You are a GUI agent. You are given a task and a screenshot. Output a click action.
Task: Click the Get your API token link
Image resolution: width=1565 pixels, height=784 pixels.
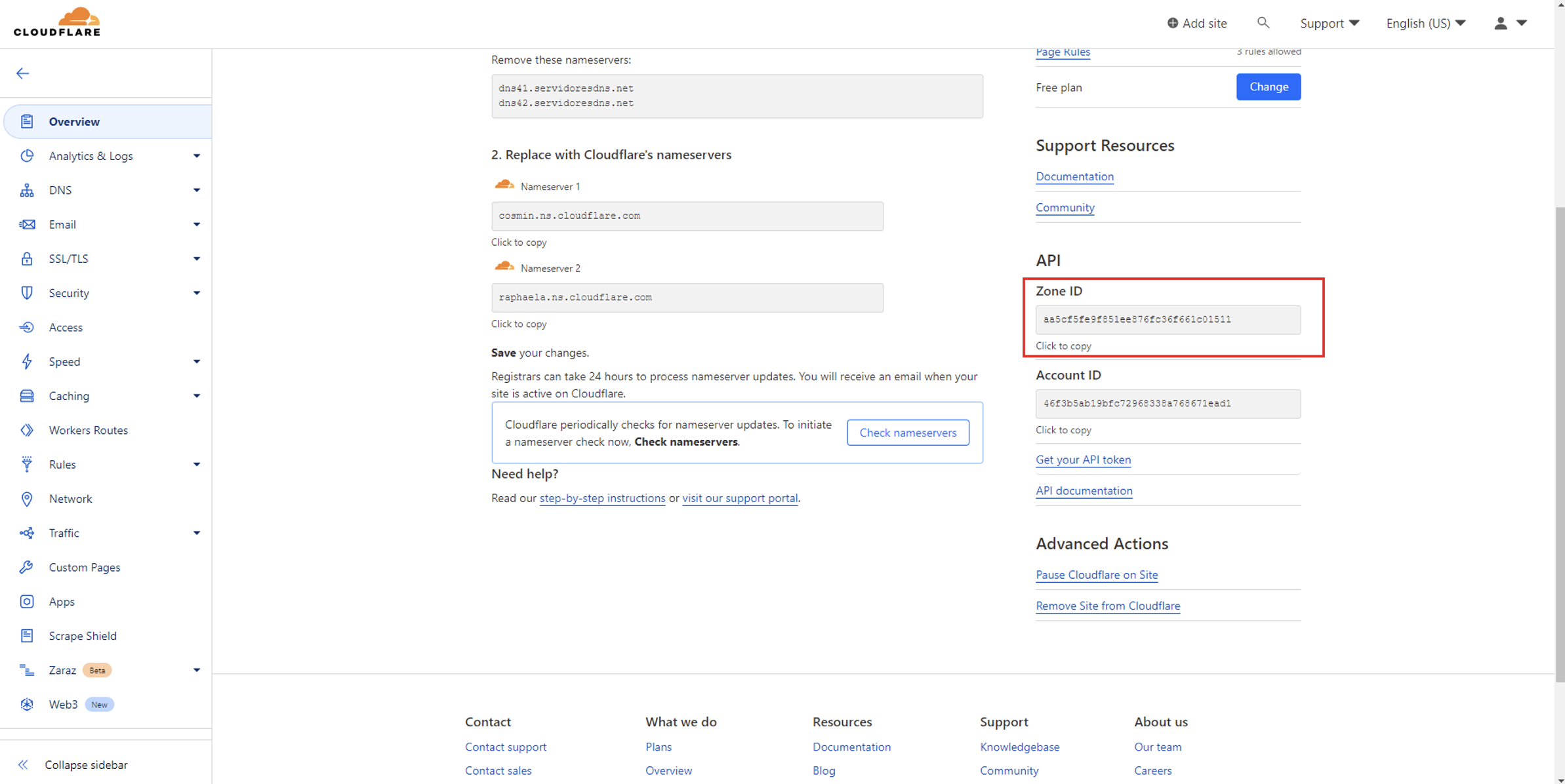click(x=1083, y=460)
